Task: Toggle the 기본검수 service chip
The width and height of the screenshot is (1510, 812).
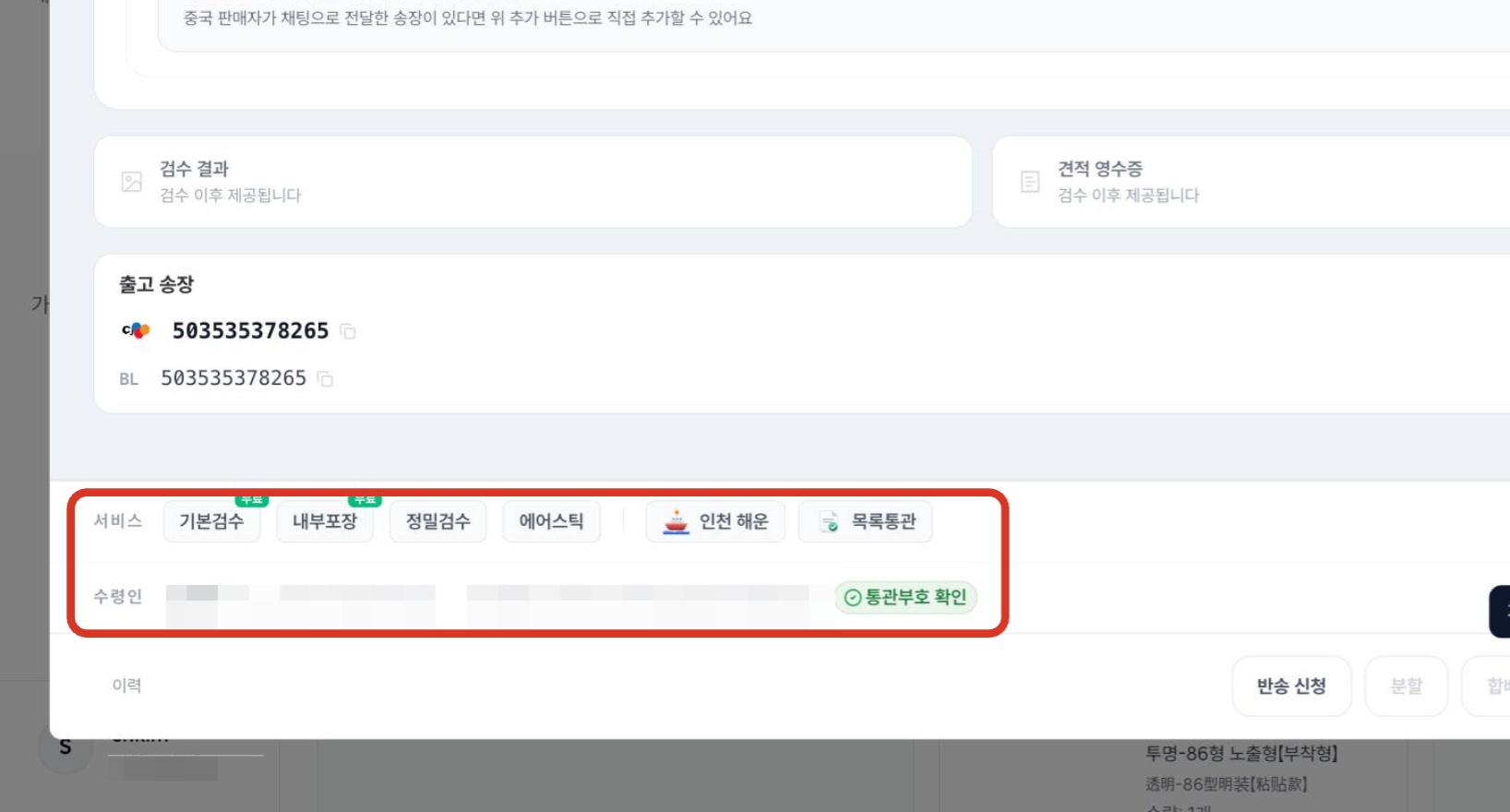Action: (211, 522)
